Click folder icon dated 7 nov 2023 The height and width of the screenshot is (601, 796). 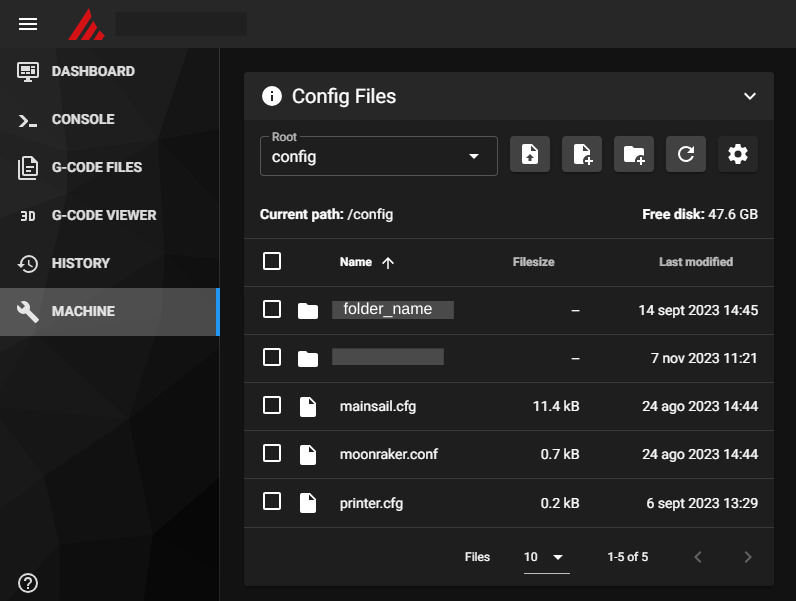tap(308, 359)
